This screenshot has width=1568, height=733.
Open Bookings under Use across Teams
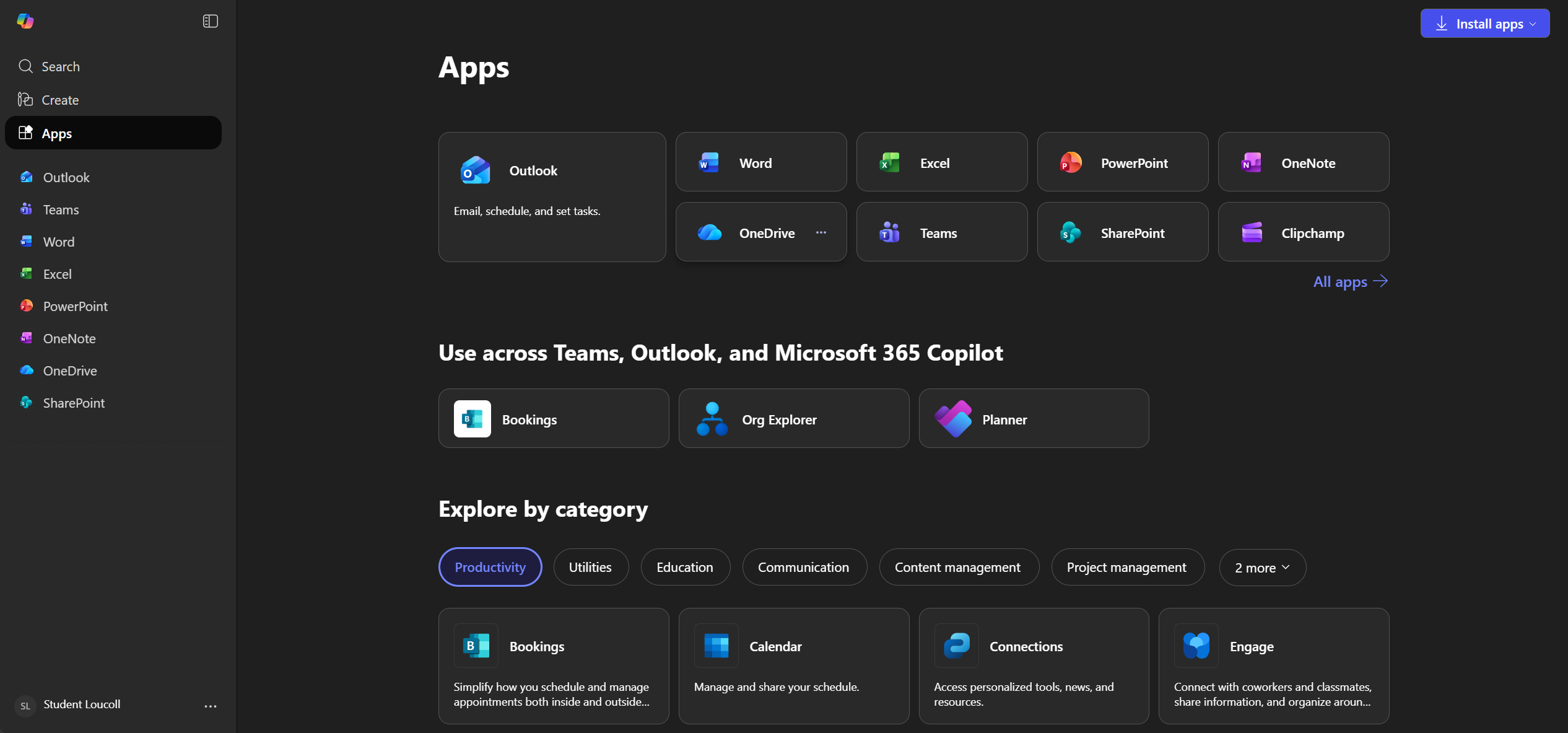coord(554,418)
